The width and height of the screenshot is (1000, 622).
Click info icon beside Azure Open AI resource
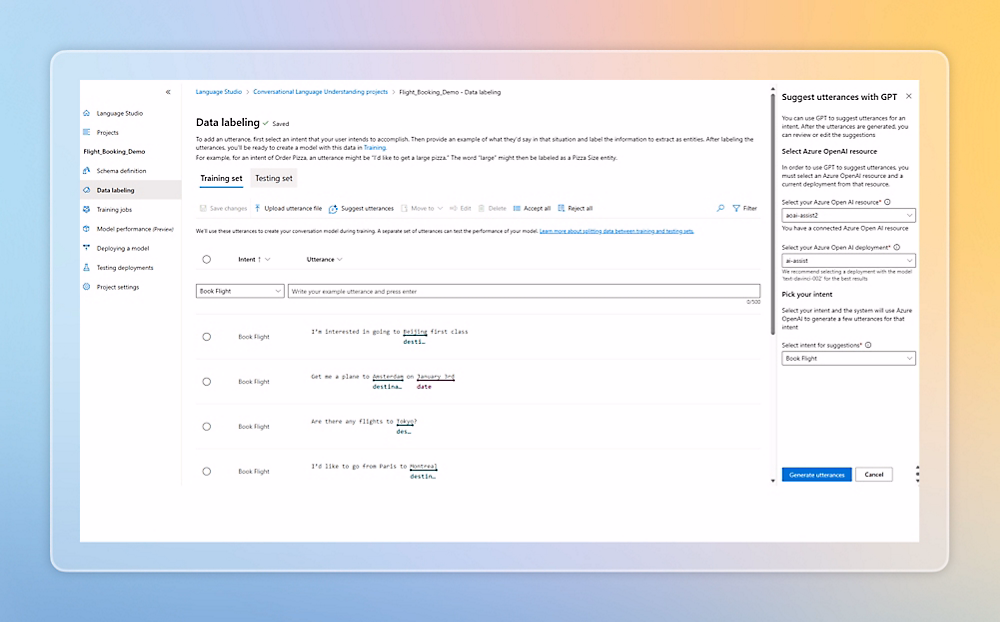pyautogui.click(x=887, y=202)
